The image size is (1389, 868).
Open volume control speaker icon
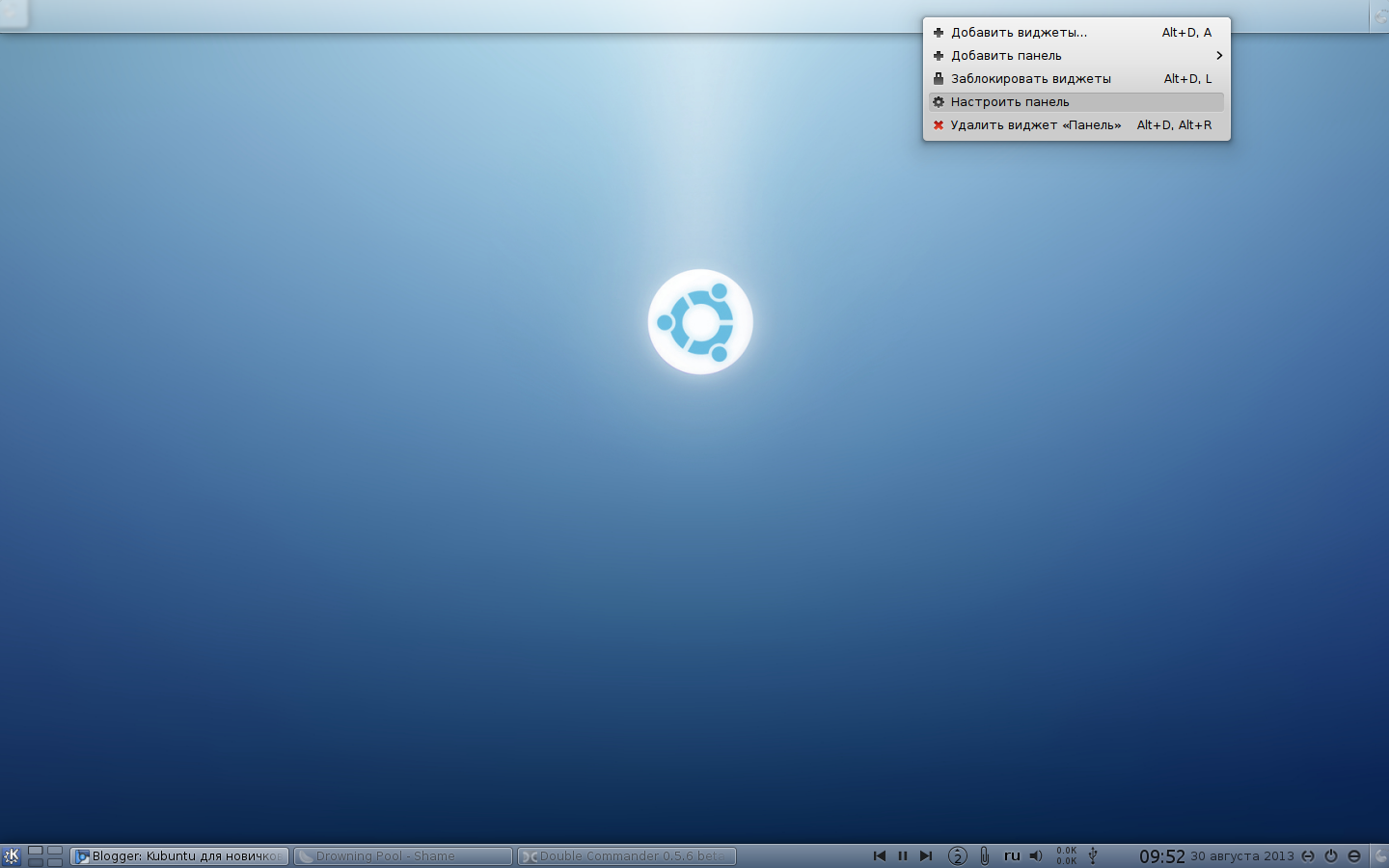click(x=1036, y=855)
